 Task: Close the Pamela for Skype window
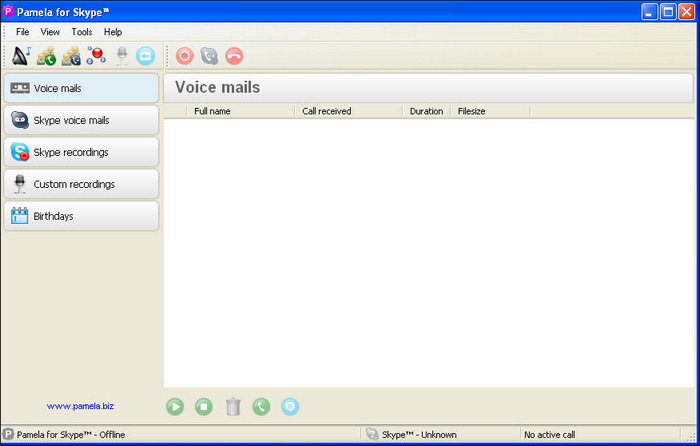coord(687,12)
